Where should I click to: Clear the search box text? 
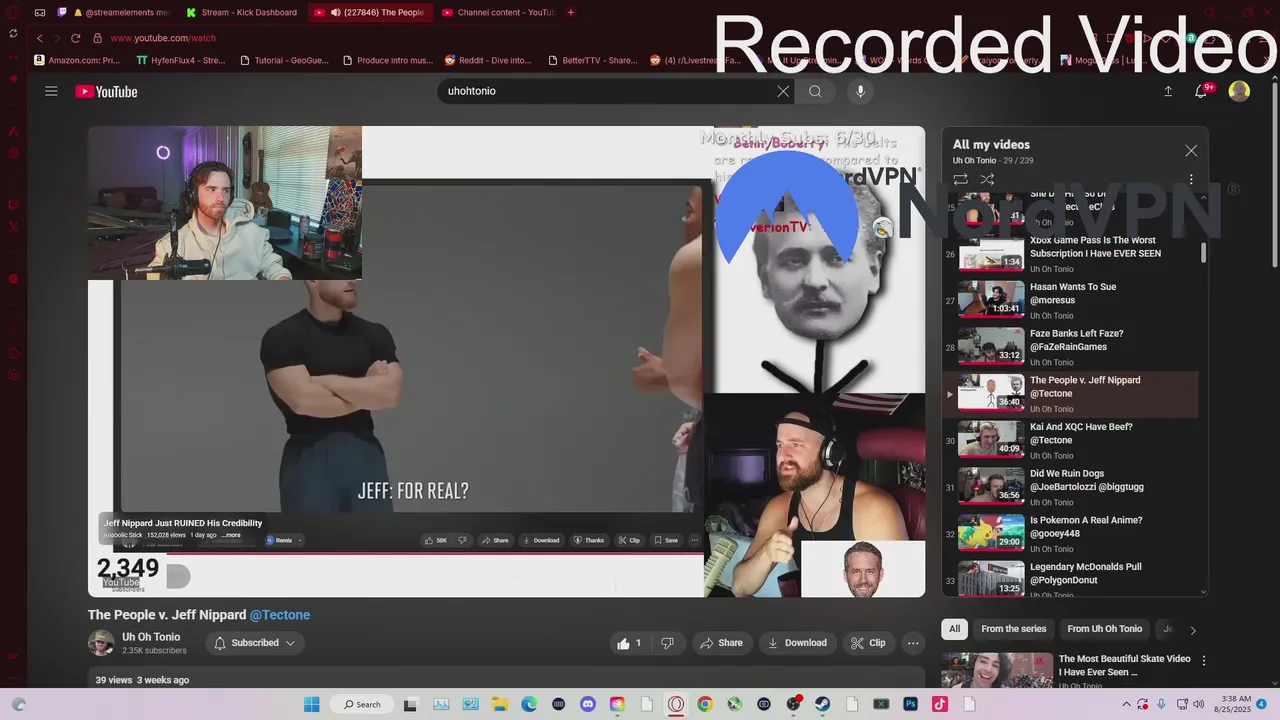pyautogui.click(x=783, y=91)
